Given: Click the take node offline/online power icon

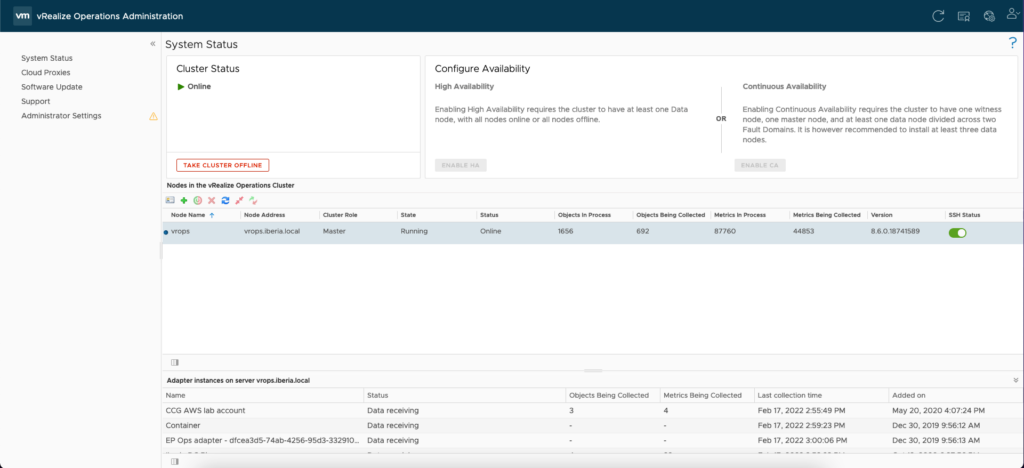Looking at the screenshot, I should (197, 200).
